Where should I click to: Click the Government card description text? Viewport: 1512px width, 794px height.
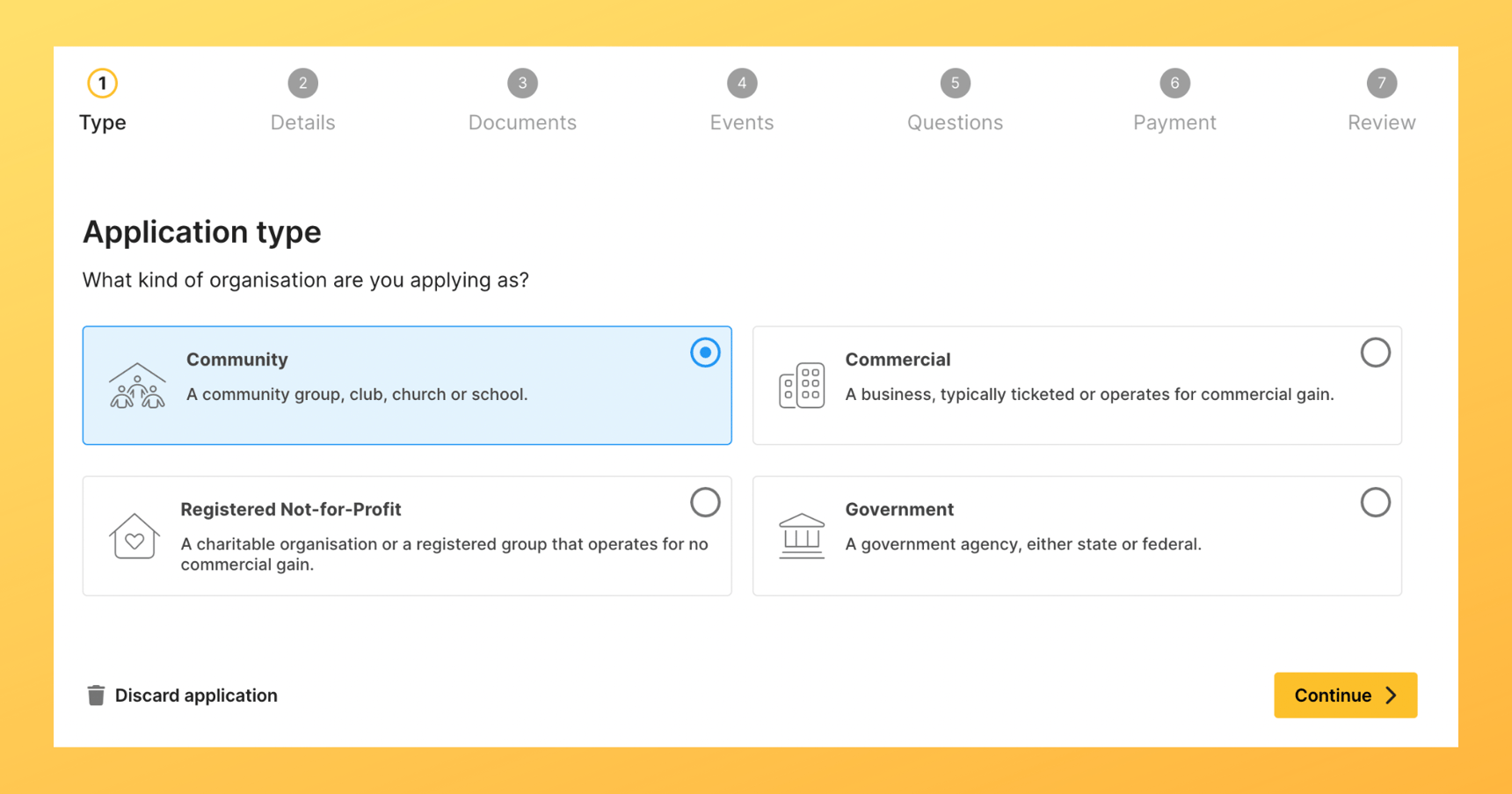[x=1022, y=544]
